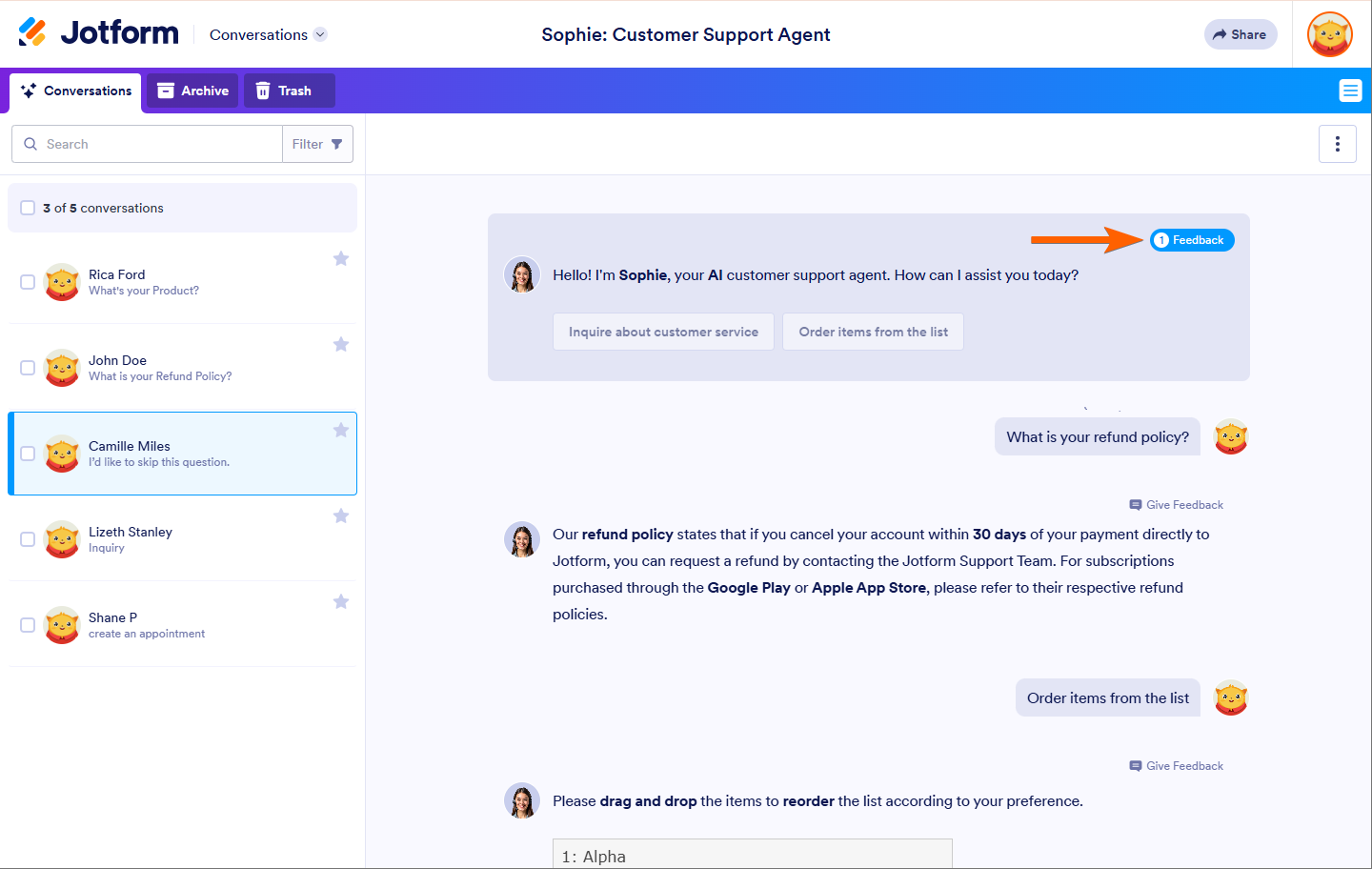Select the Shane P conversation checkbox
1372x869 pixels.
tap(29, 625)
